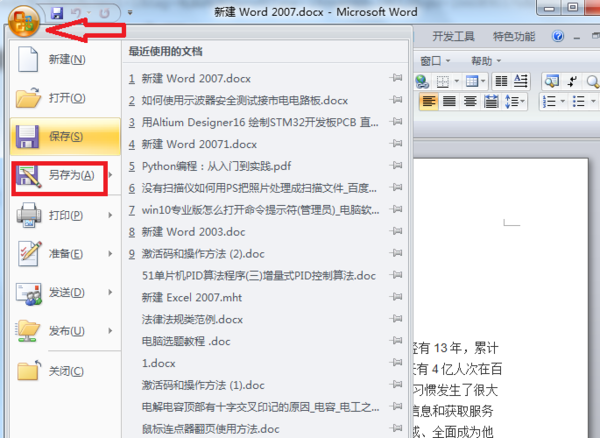The image size is (600, 438).
Task: Click the 打印(P) printer icon
Action: [x=29, y=215]
